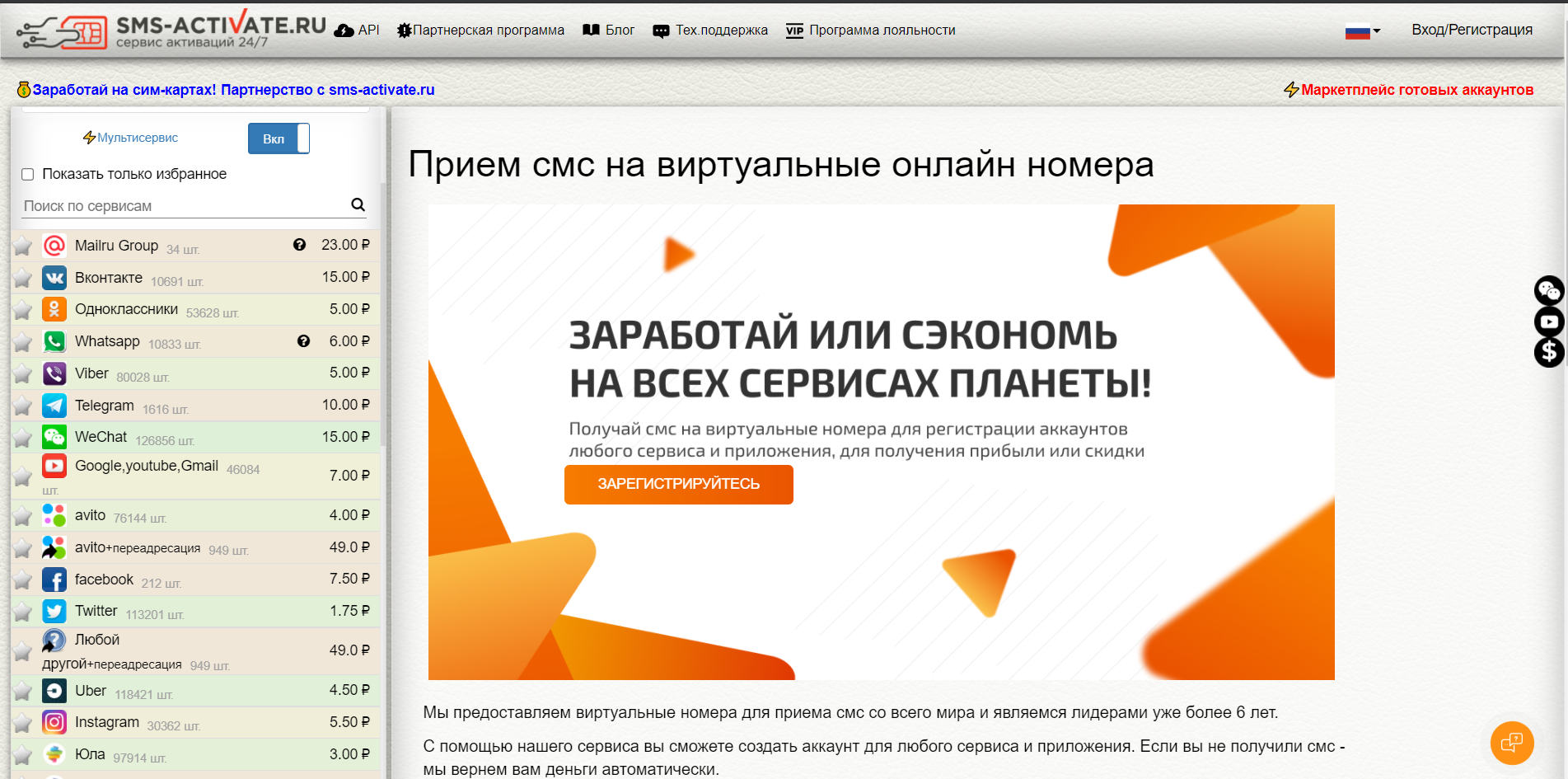Select the Вконтакте service icon
The width and height of the screenshot is (1568, 779).
(54, 278)
